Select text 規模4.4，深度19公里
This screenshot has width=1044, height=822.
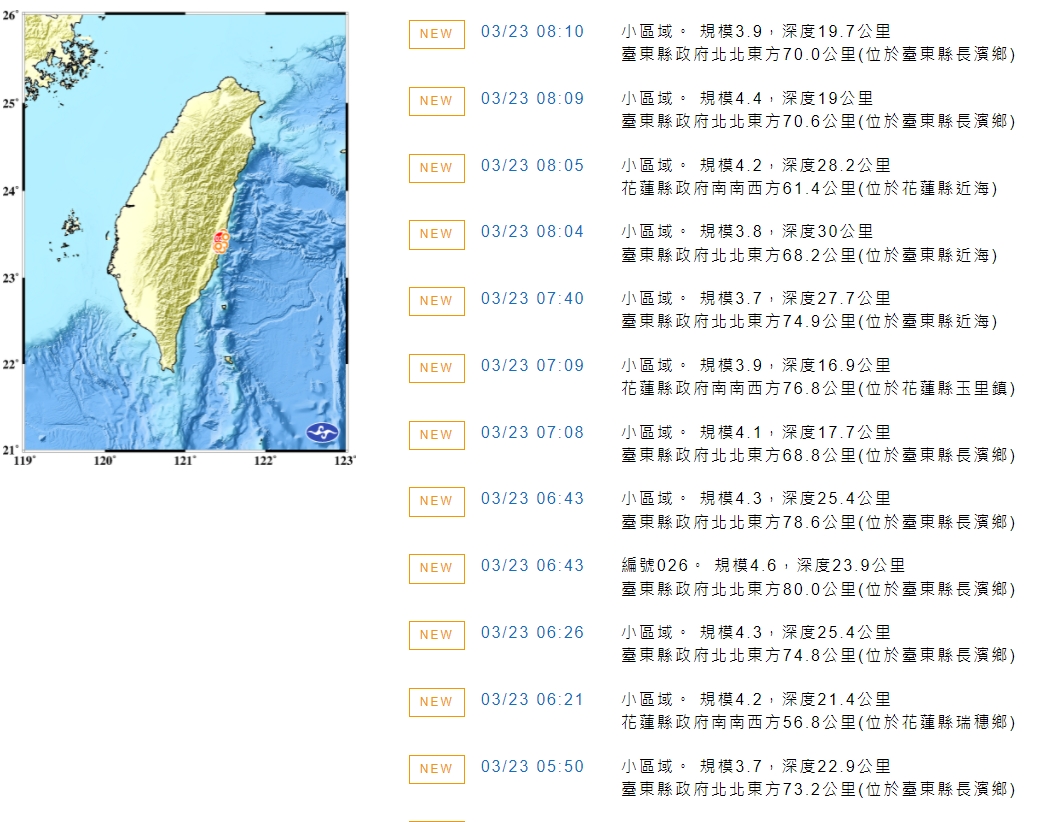(x=786, y=99)
